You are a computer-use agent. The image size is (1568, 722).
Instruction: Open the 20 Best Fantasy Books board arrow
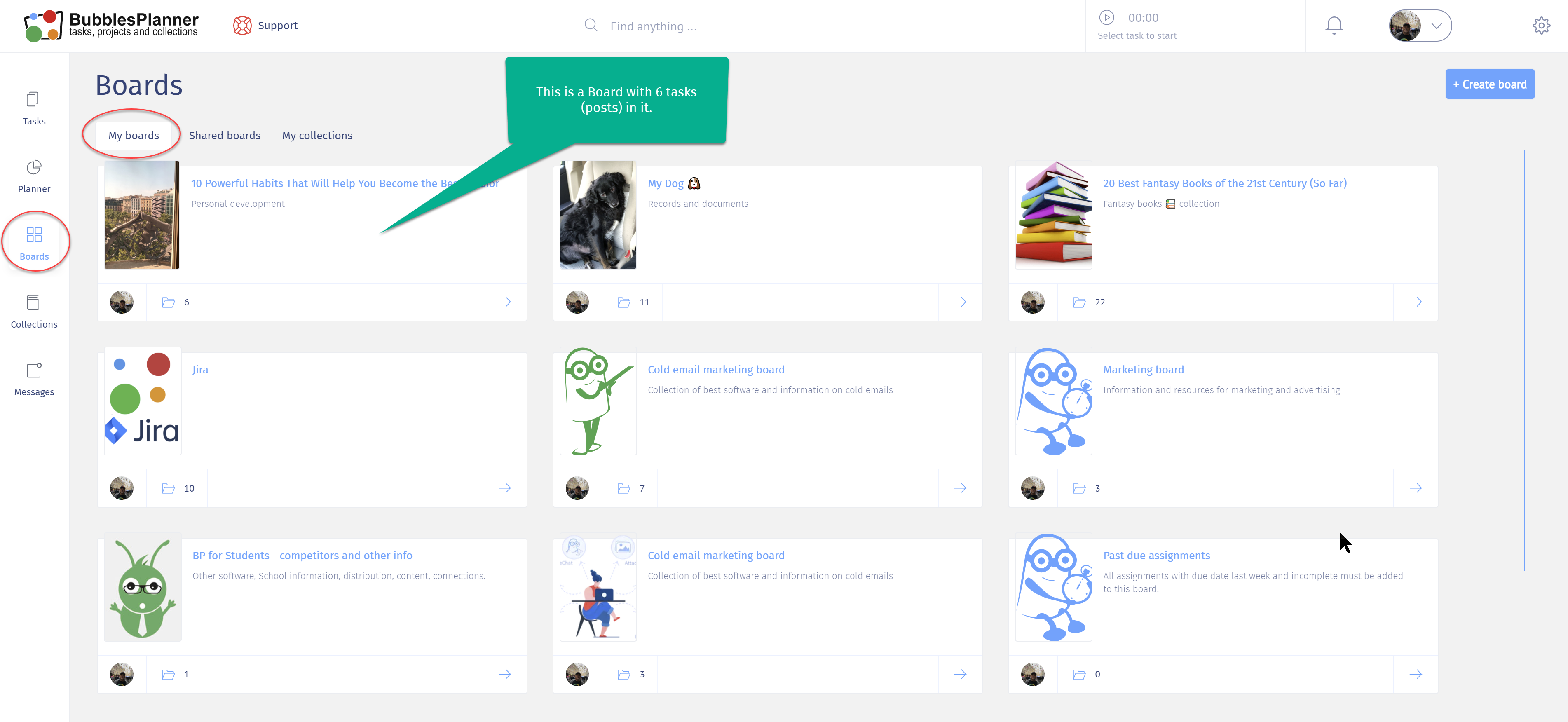[1415, 302]
